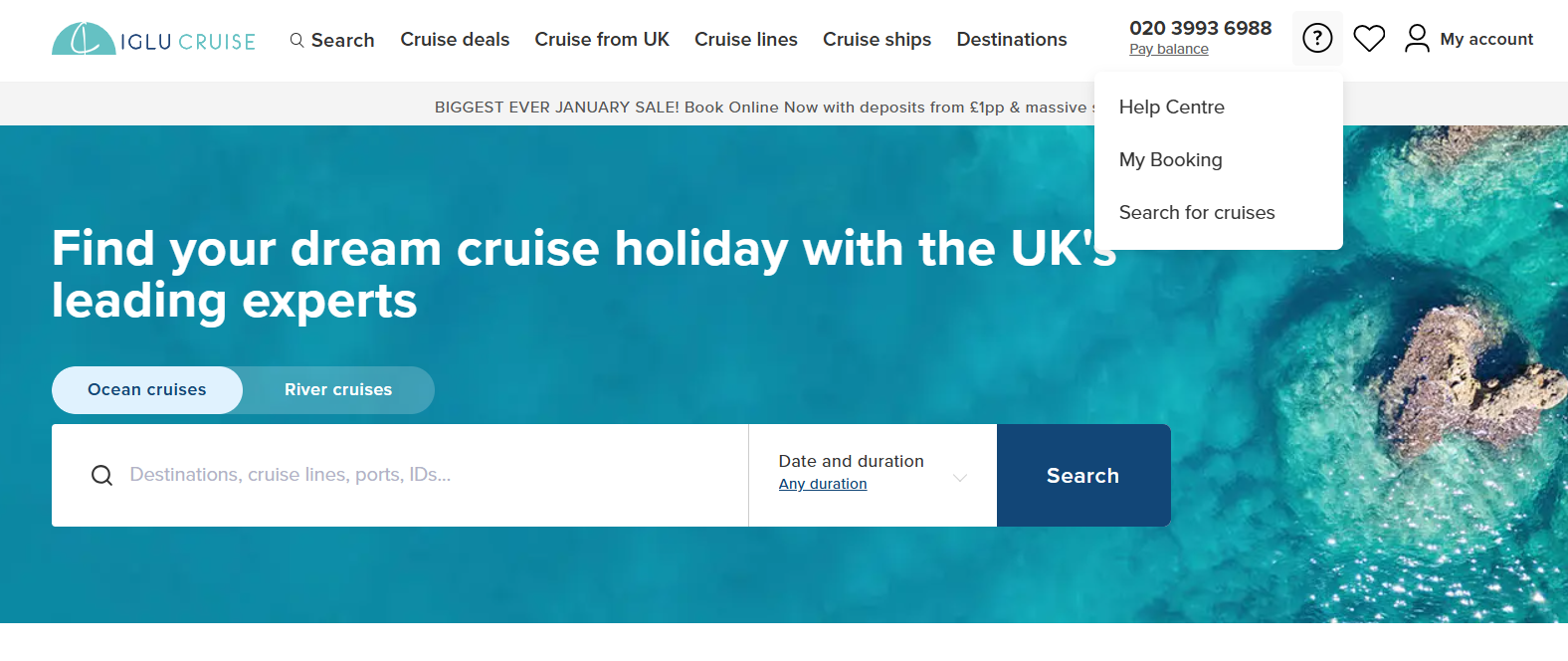Screen dimensions: 1568x661
Task: Click the Iglu Cruise logo
Action: [153, 40]
